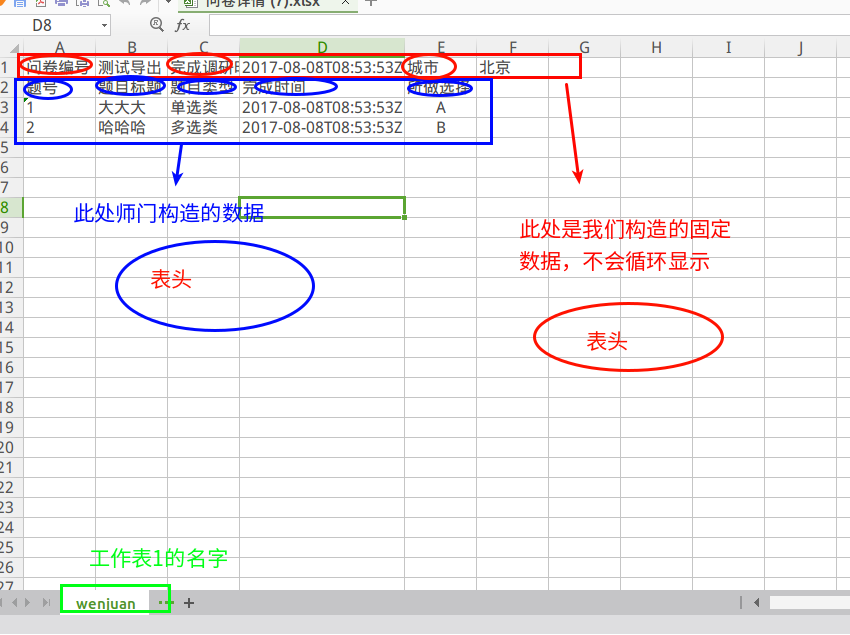
Task: Click cell B3 containing 大大大
Action: click(x=132, y=107)
